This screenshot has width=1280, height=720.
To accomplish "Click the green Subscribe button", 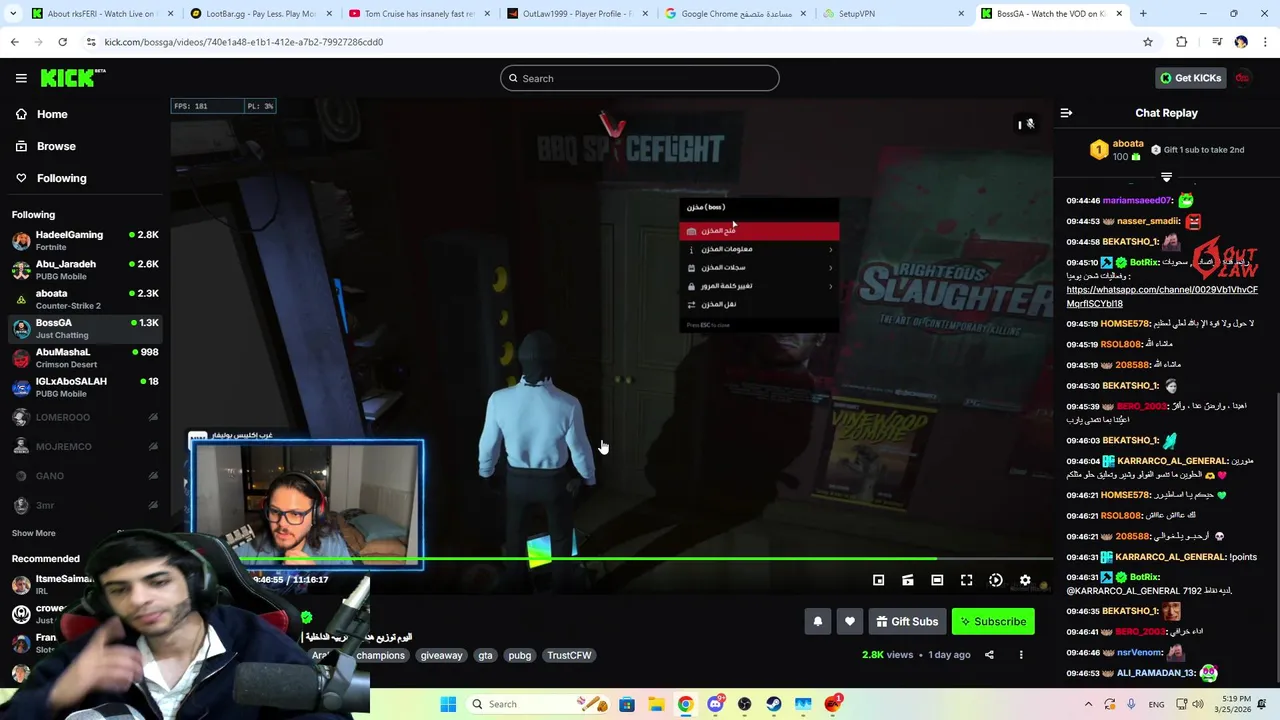I will [993, 621].
